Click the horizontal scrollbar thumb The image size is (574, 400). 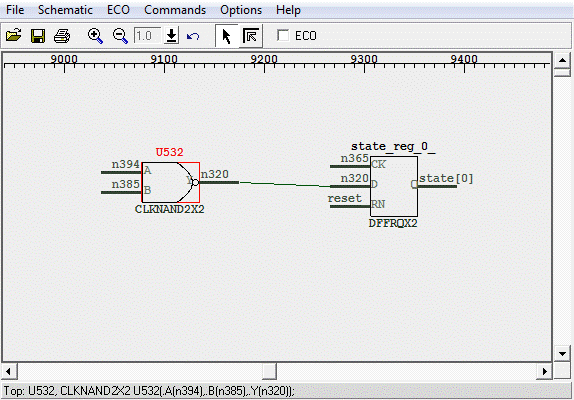269,371
